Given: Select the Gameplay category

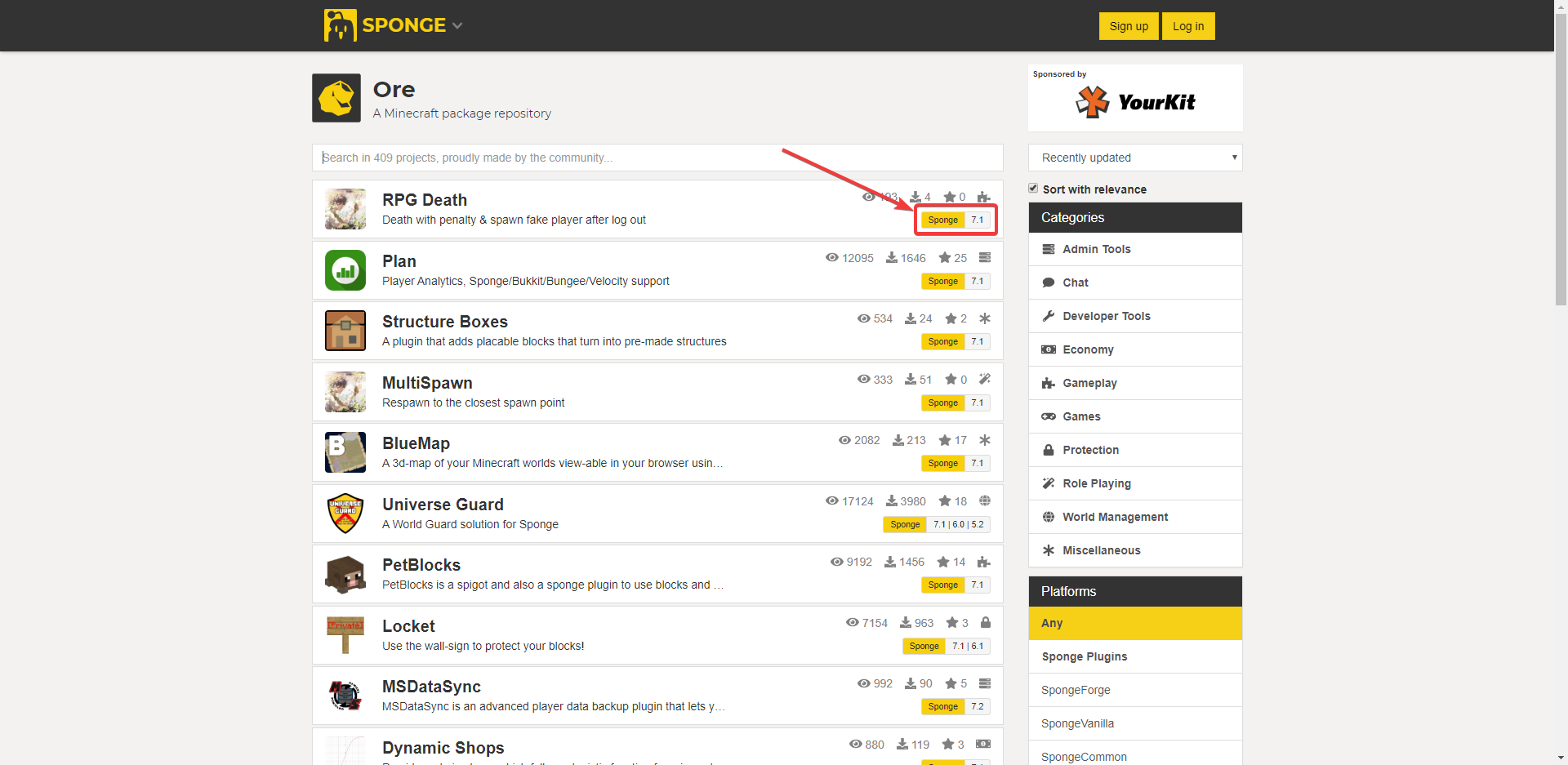Looking at the screenshot, I should tap(1089, 383).
